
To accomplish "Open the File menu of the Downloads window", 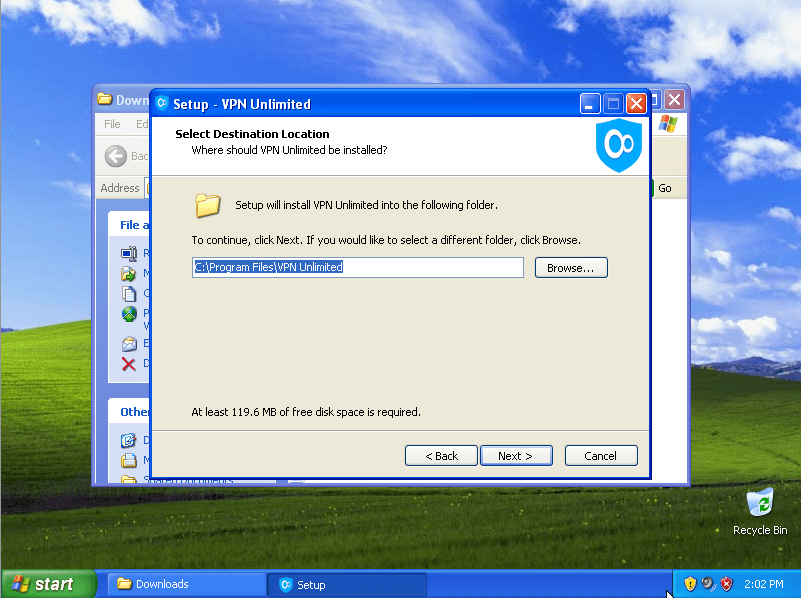I will 112,123.
